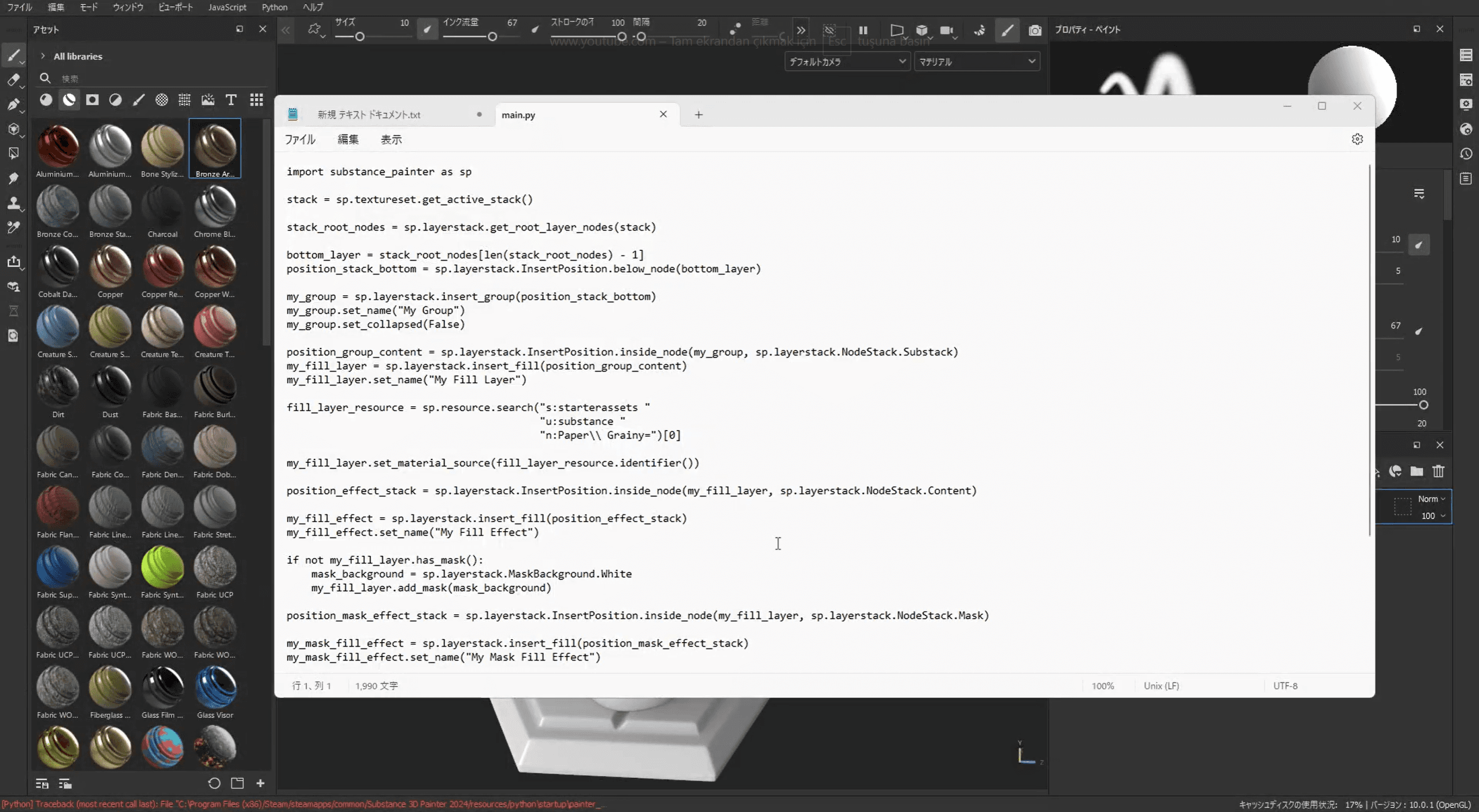Viewport: 1479px width, 812px height.
Task: Click the new tab plus button in Notepad
Action: coord(698,114)
